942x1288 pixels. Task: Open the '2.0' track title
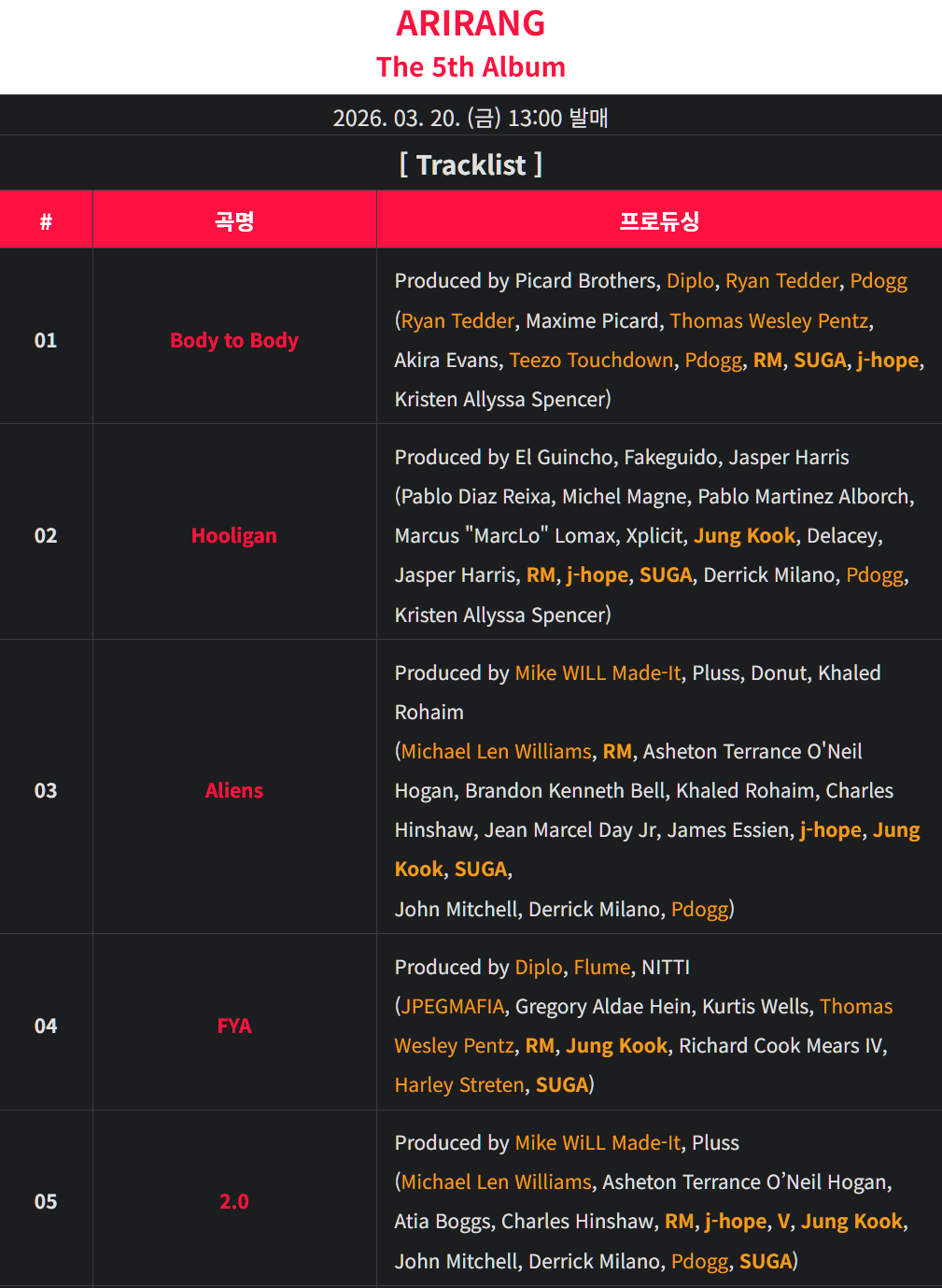point(234,1201)
